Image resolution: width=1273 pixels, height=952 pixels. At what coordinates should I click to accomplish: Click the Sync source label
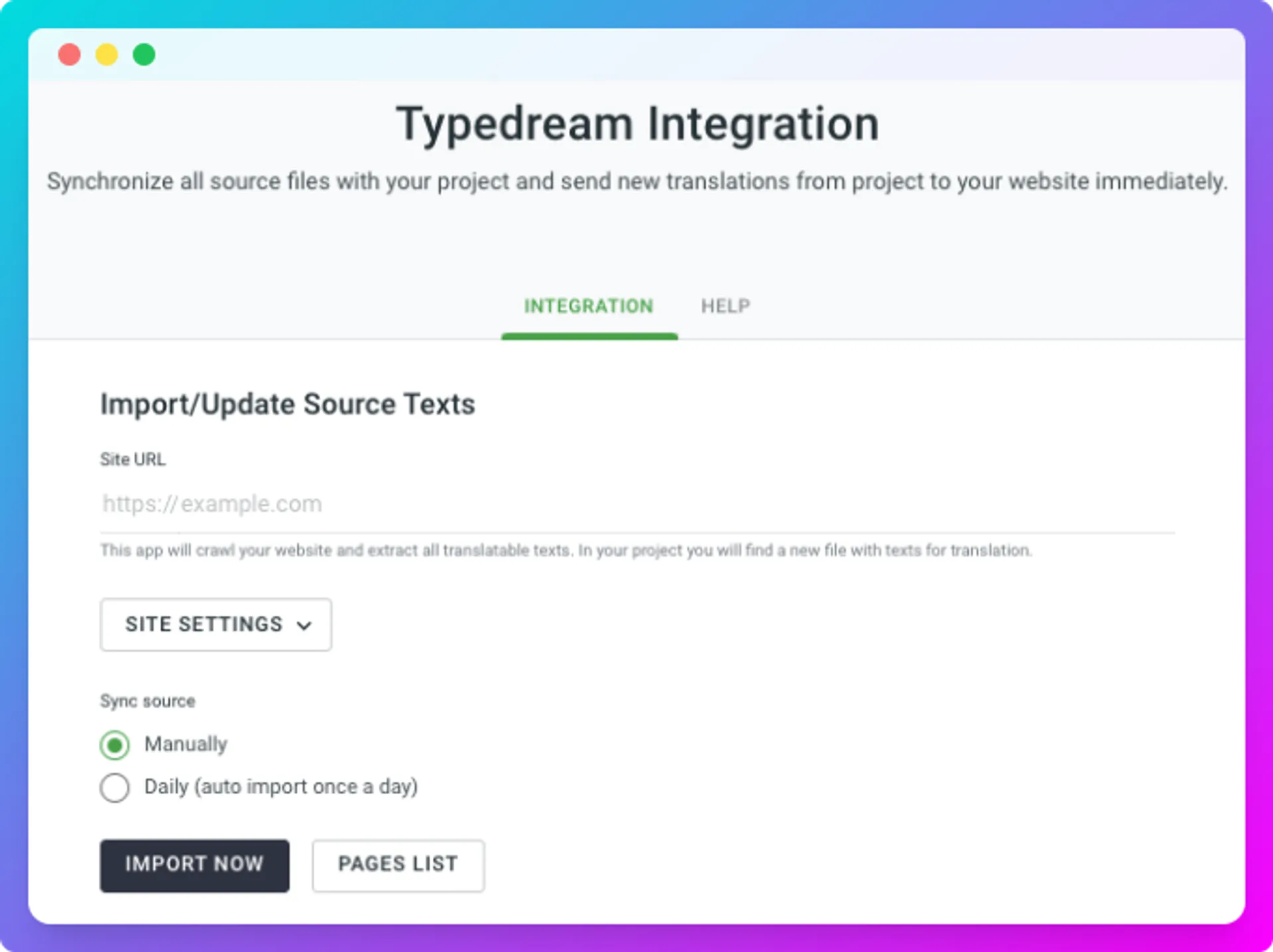click(147, 701)
